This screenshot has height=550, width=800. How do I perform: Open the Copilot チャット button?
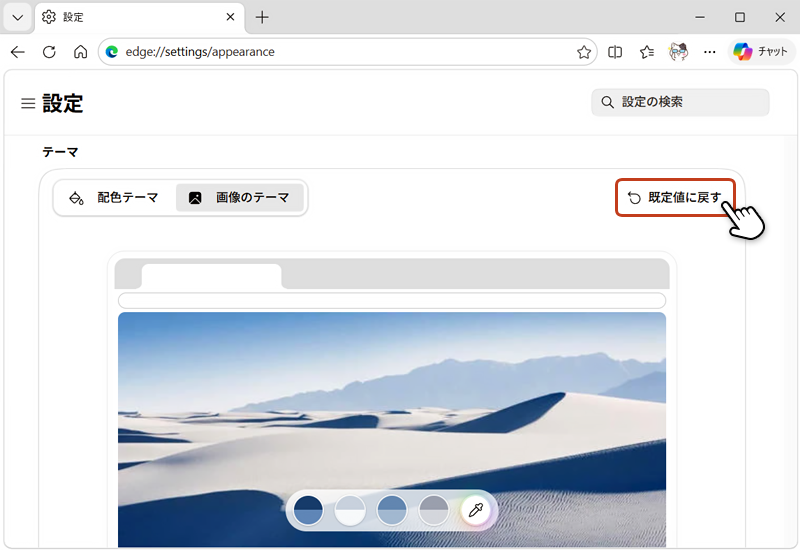761,52
